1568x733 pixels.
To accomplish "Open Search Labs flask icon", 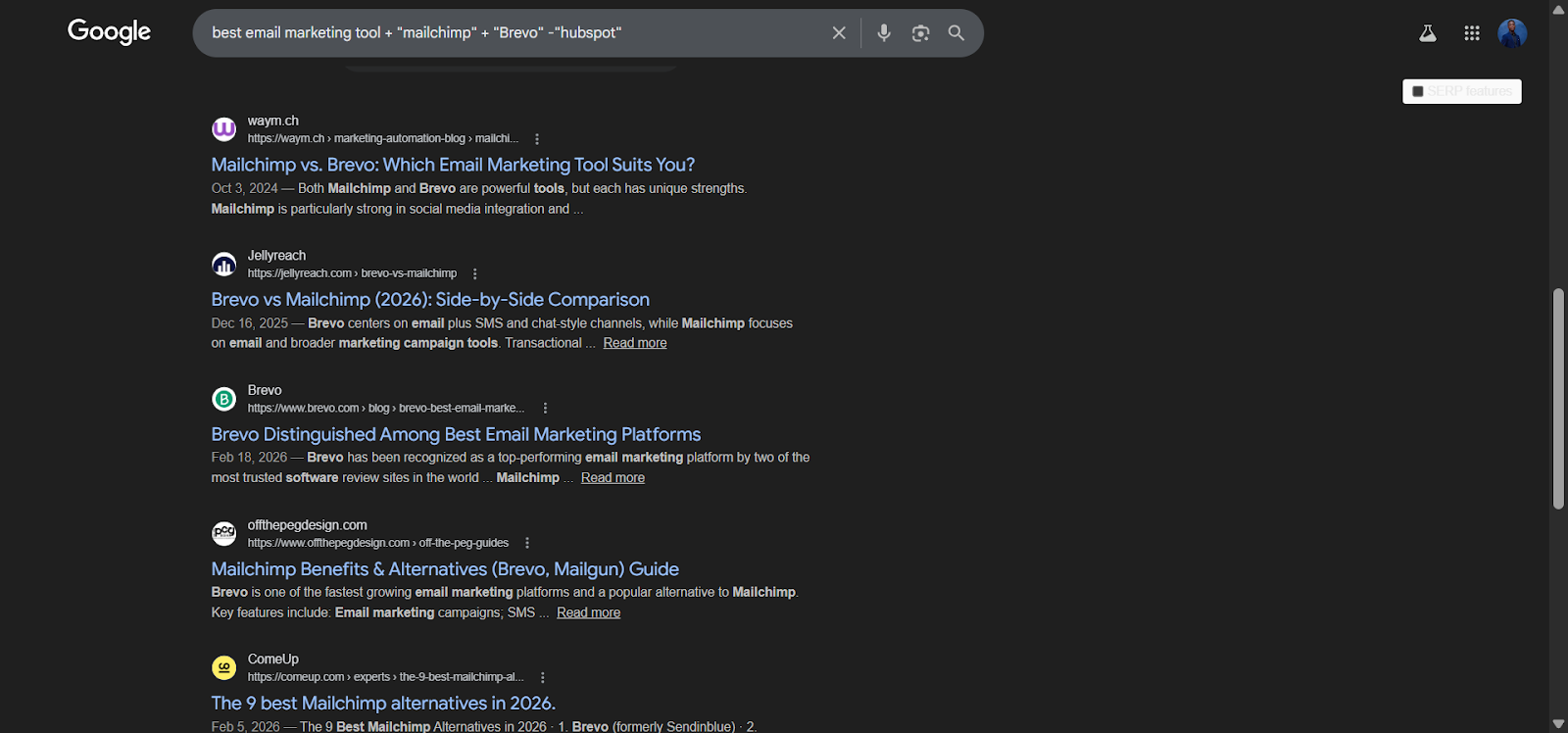I will [1428, 33].
